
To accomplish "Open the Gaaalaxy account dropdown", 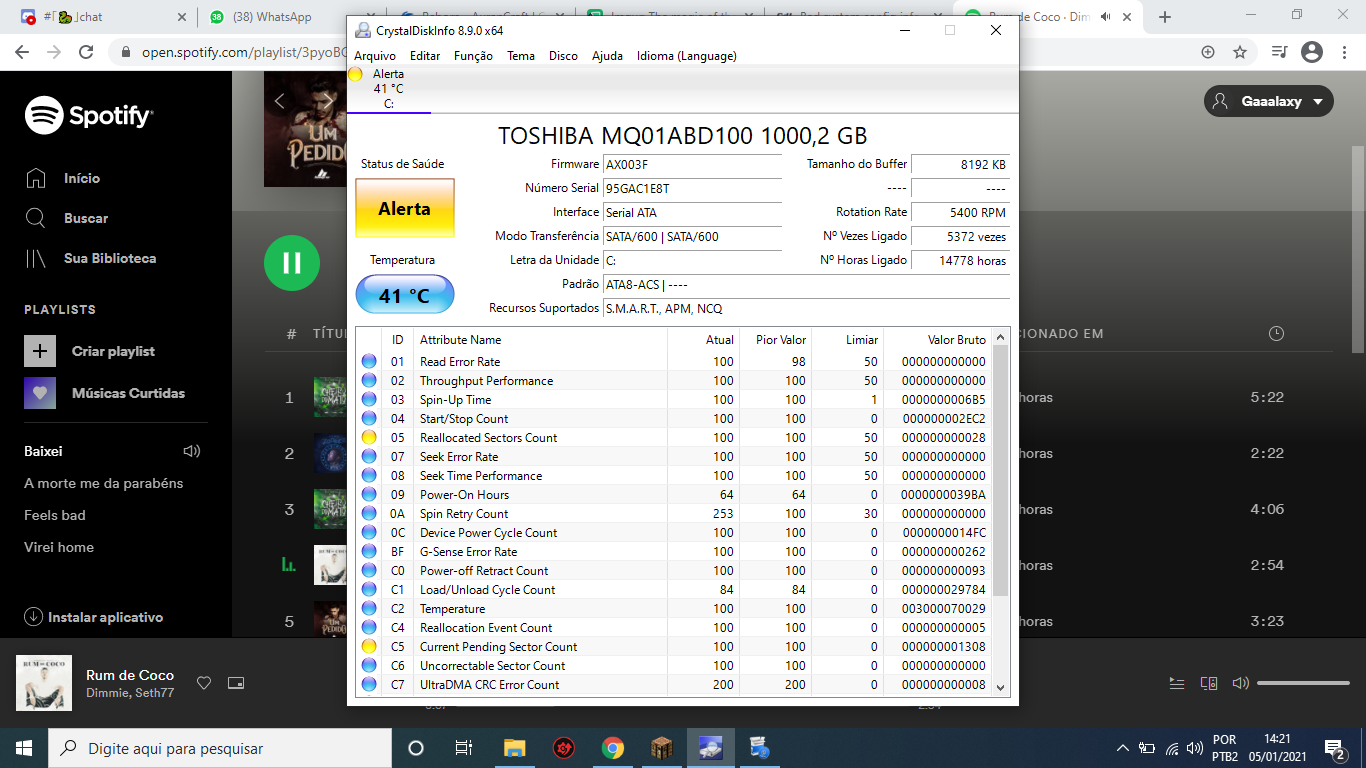I will tap(1269, 101).
